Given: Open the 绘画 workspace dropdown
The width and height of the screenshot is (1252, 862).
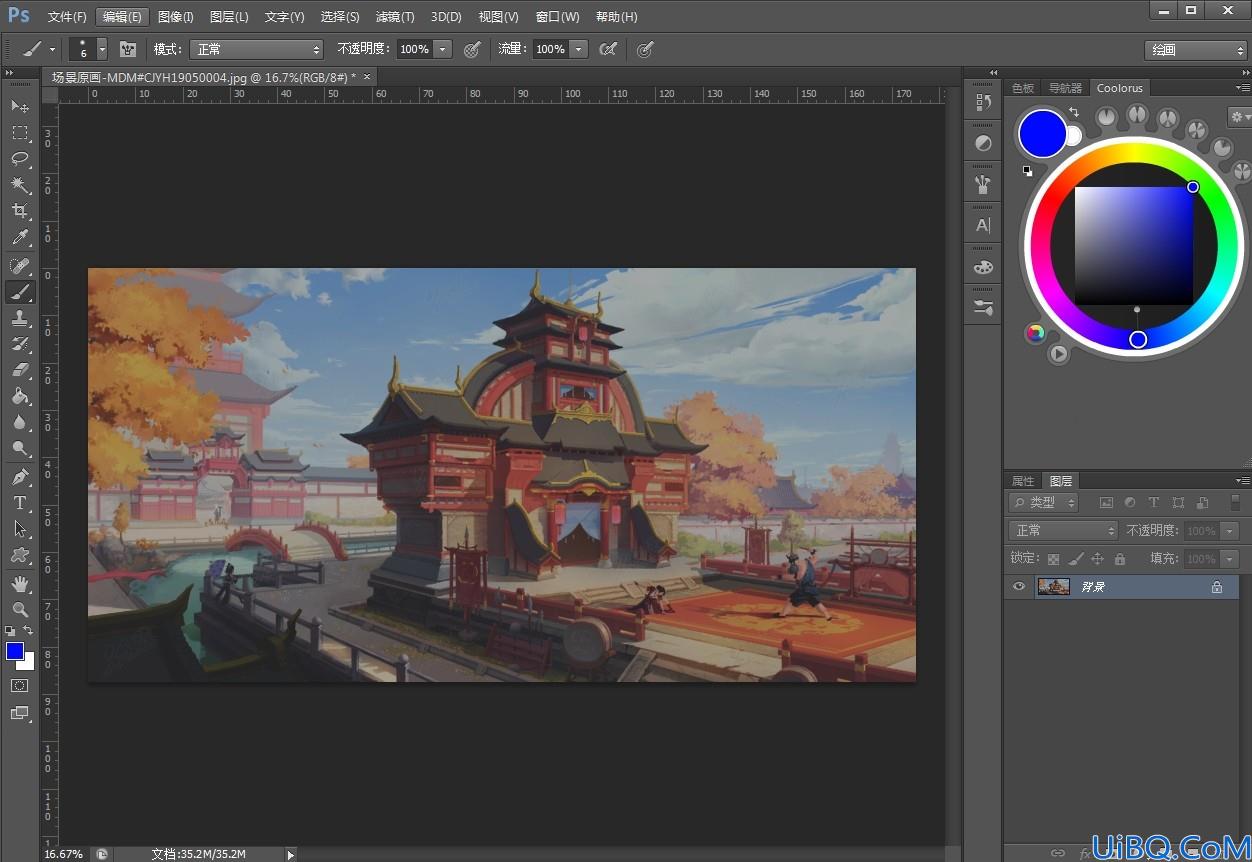Looking at the screenshot, I should (1195, 50).
